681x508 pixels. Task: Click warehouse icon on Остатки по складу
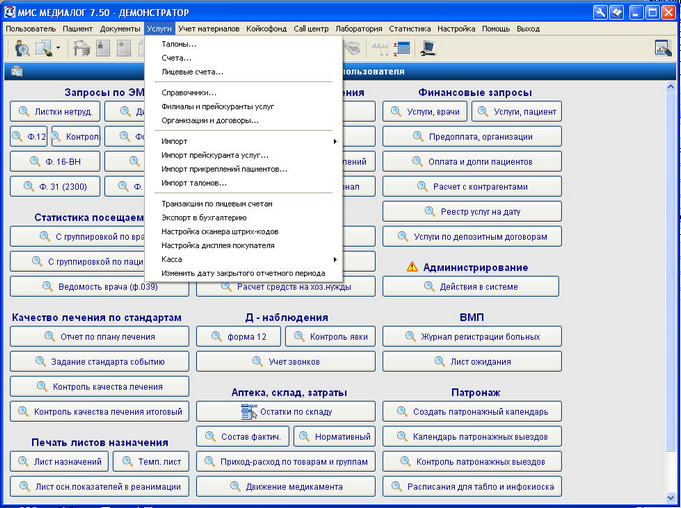tap(249, 412)
